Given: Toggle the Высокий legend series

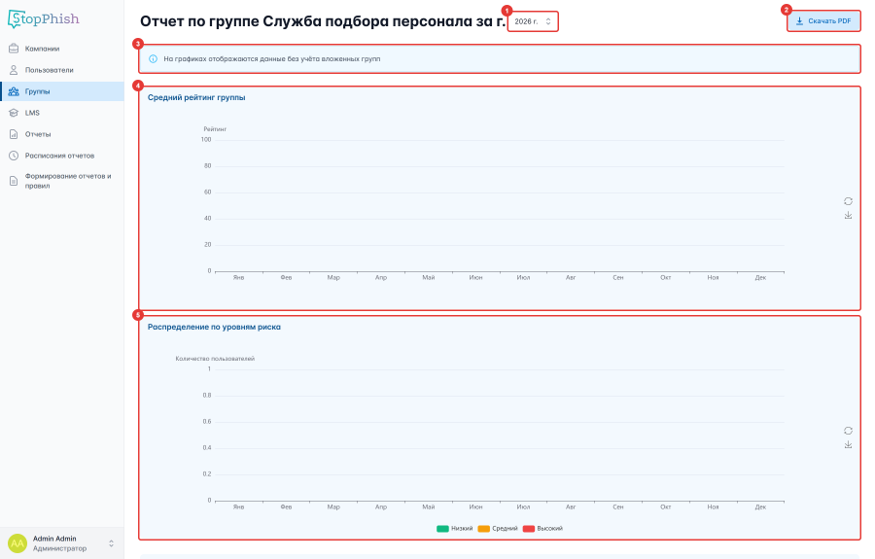Looking at the screenshot, I should pos(542,528).
